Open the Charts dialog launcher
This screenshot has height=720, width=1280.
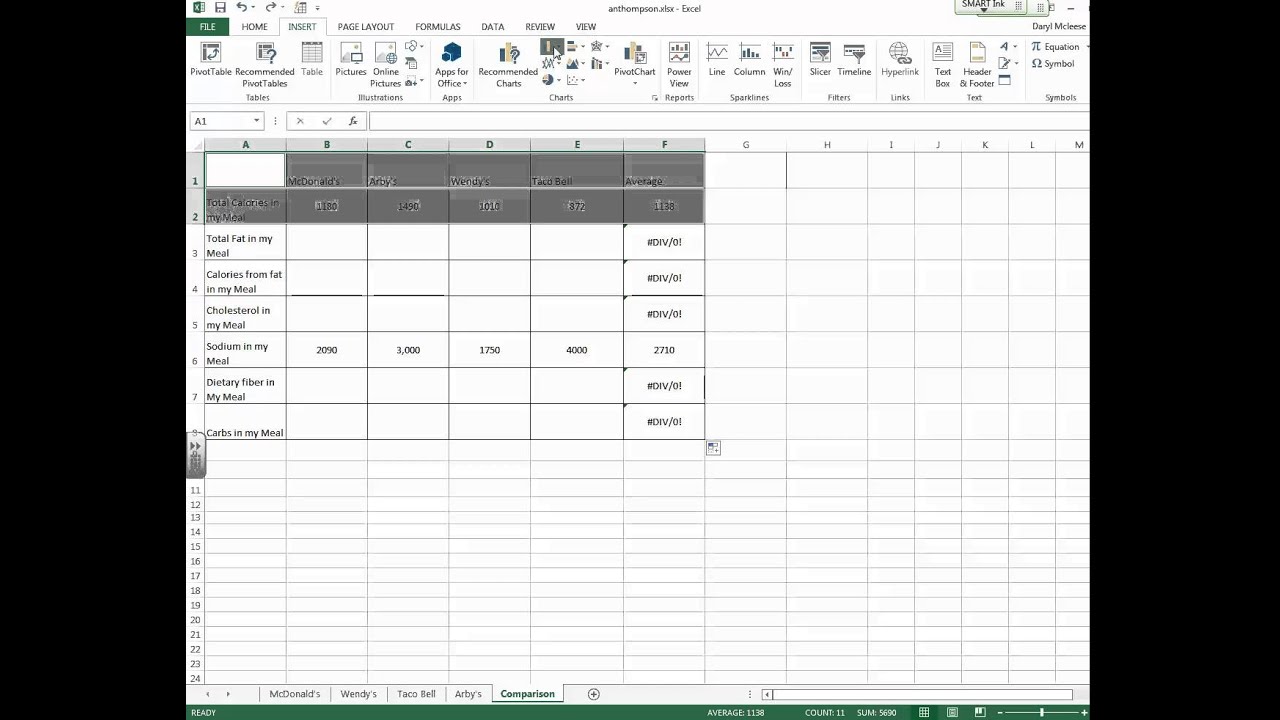point(656,98)
